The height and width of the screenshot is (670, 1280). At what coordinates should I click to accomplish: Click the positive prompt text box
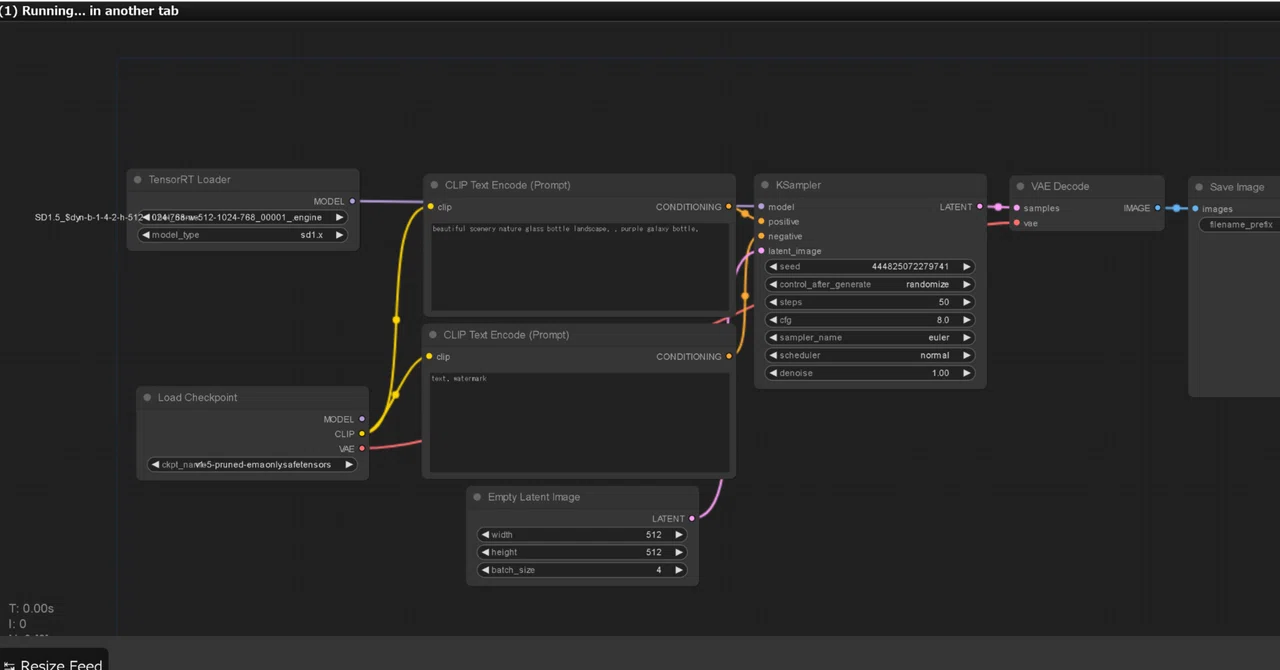pyautogui.click(x=580, y=267)
